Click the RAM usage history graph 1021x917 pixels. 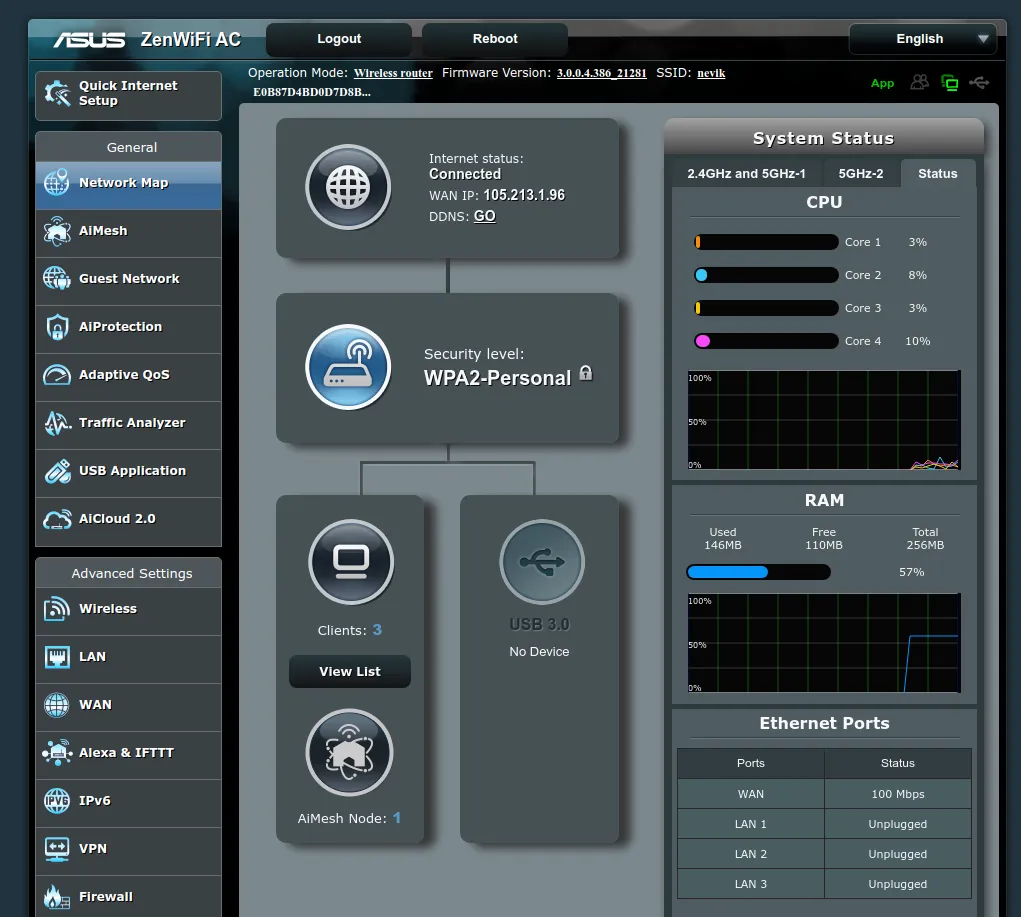(x=824, y=643)
